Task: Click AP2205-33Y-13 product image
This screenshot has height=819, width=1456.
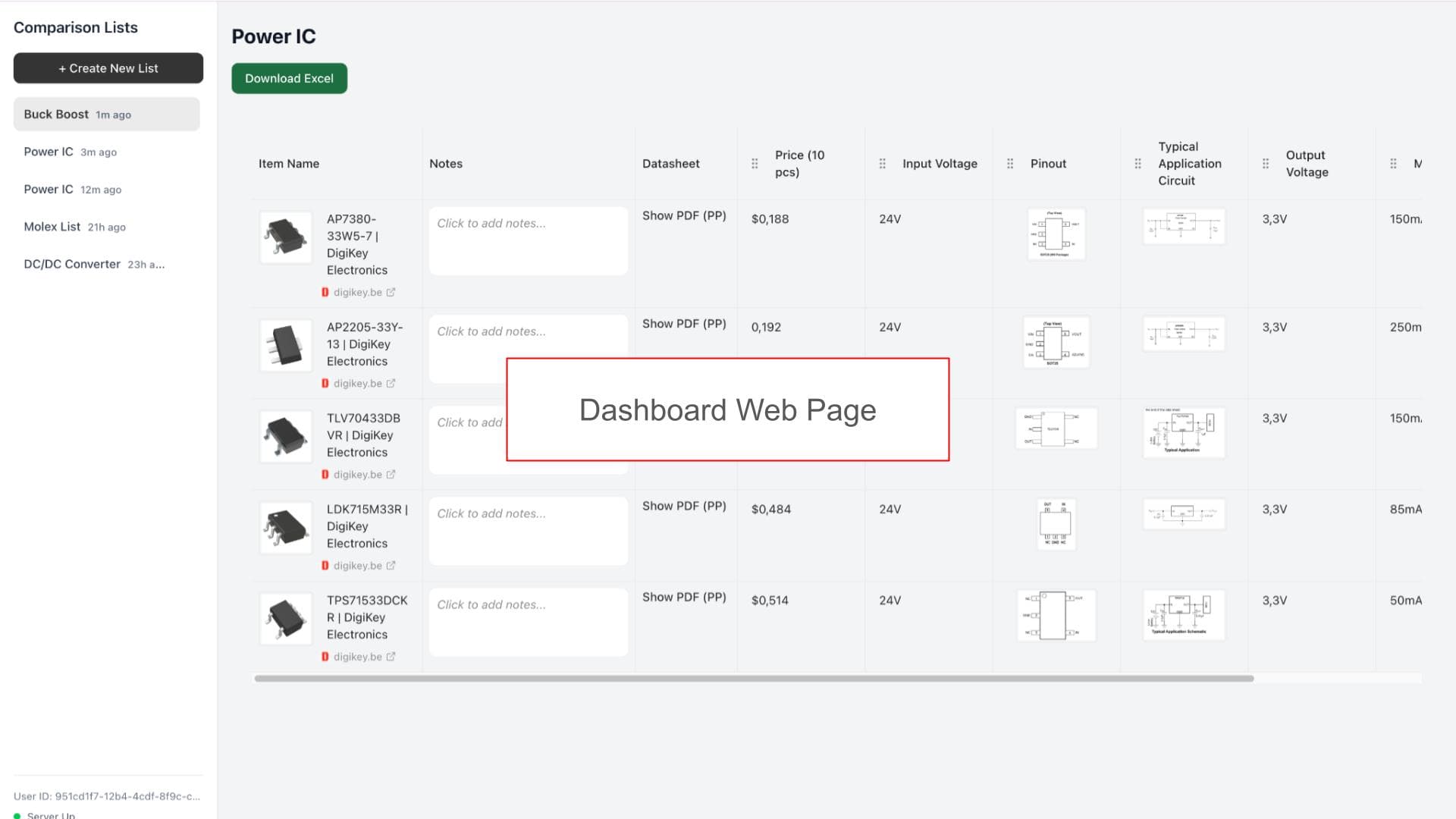Action: (286, 346)
